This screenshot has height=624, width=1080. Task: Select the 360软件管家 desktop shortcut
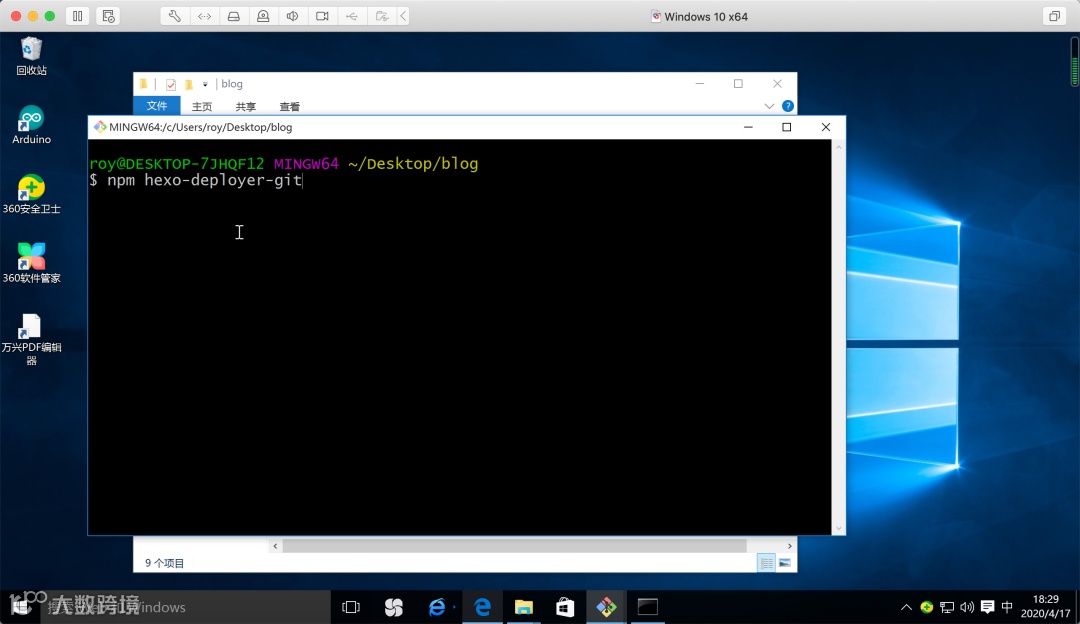pos(31,263)
